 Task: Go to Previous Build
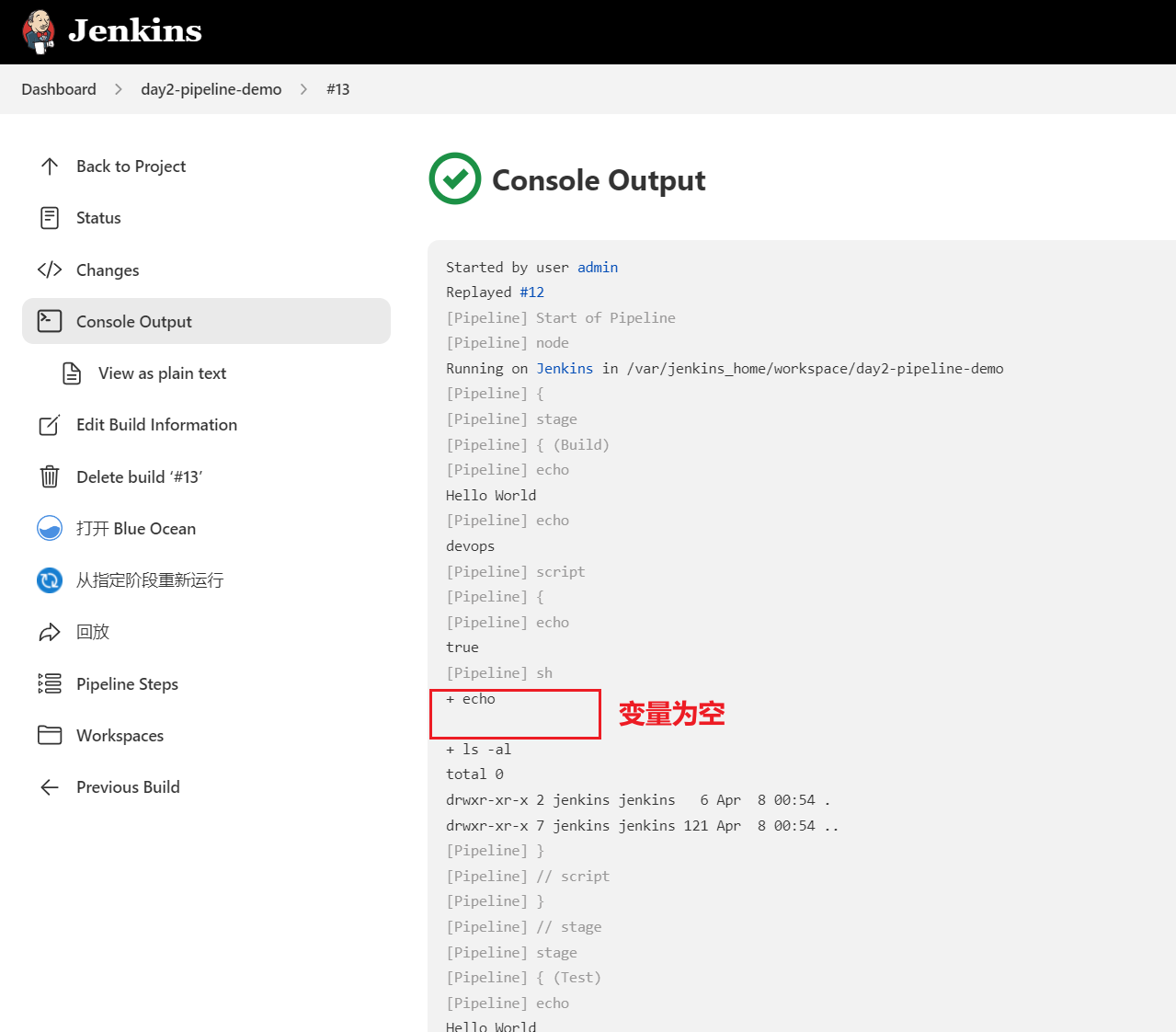[x=128, y=787]
